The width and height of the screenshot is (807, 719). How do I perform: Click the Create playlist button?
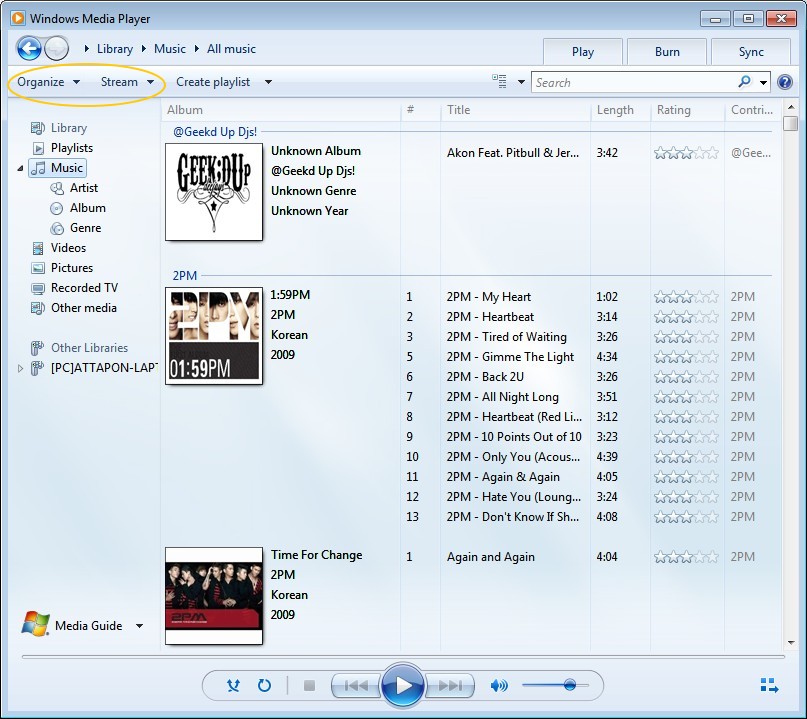[213, 82]
